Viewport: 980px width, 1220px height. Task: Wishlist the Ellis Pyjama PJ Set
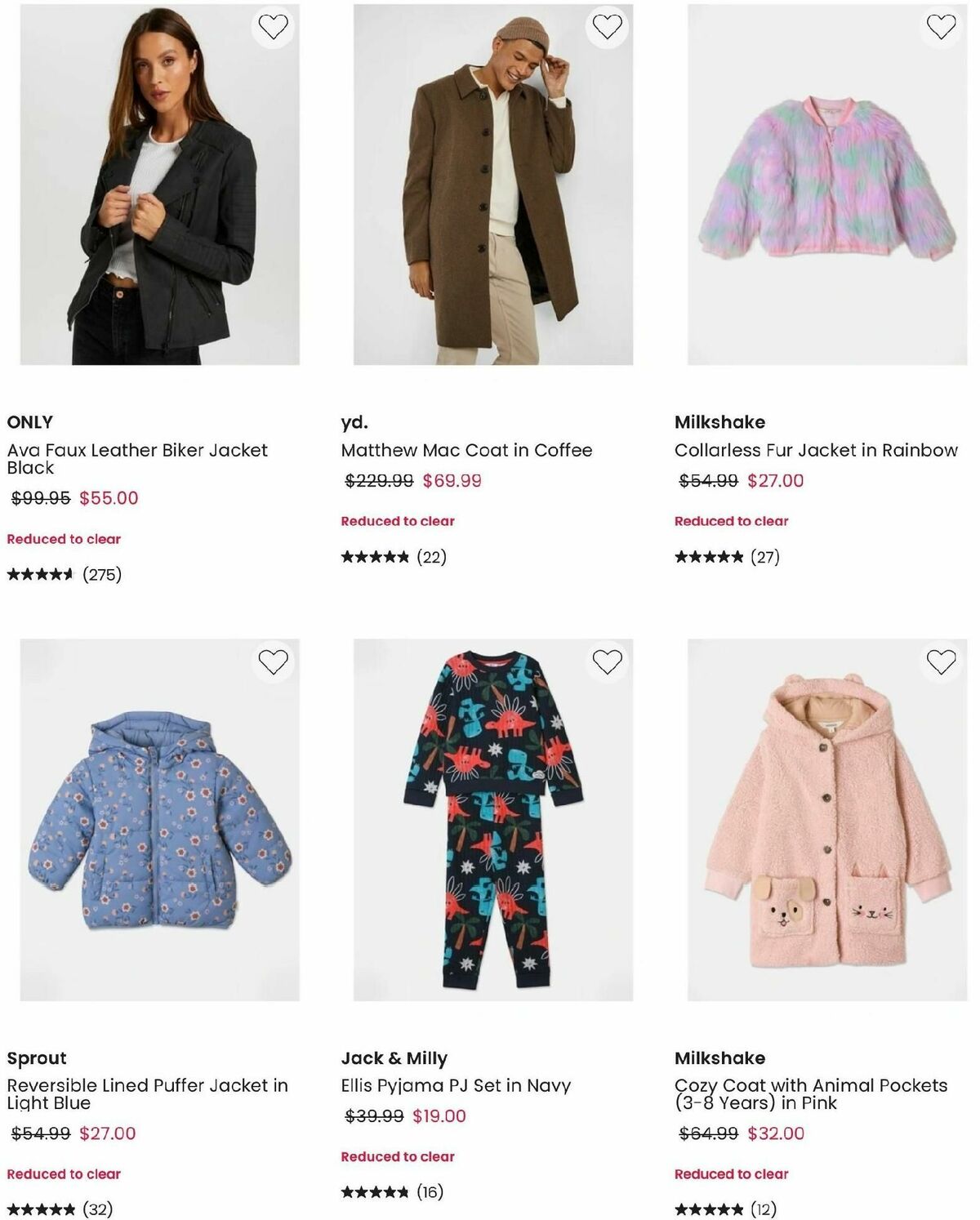(607, 661)
